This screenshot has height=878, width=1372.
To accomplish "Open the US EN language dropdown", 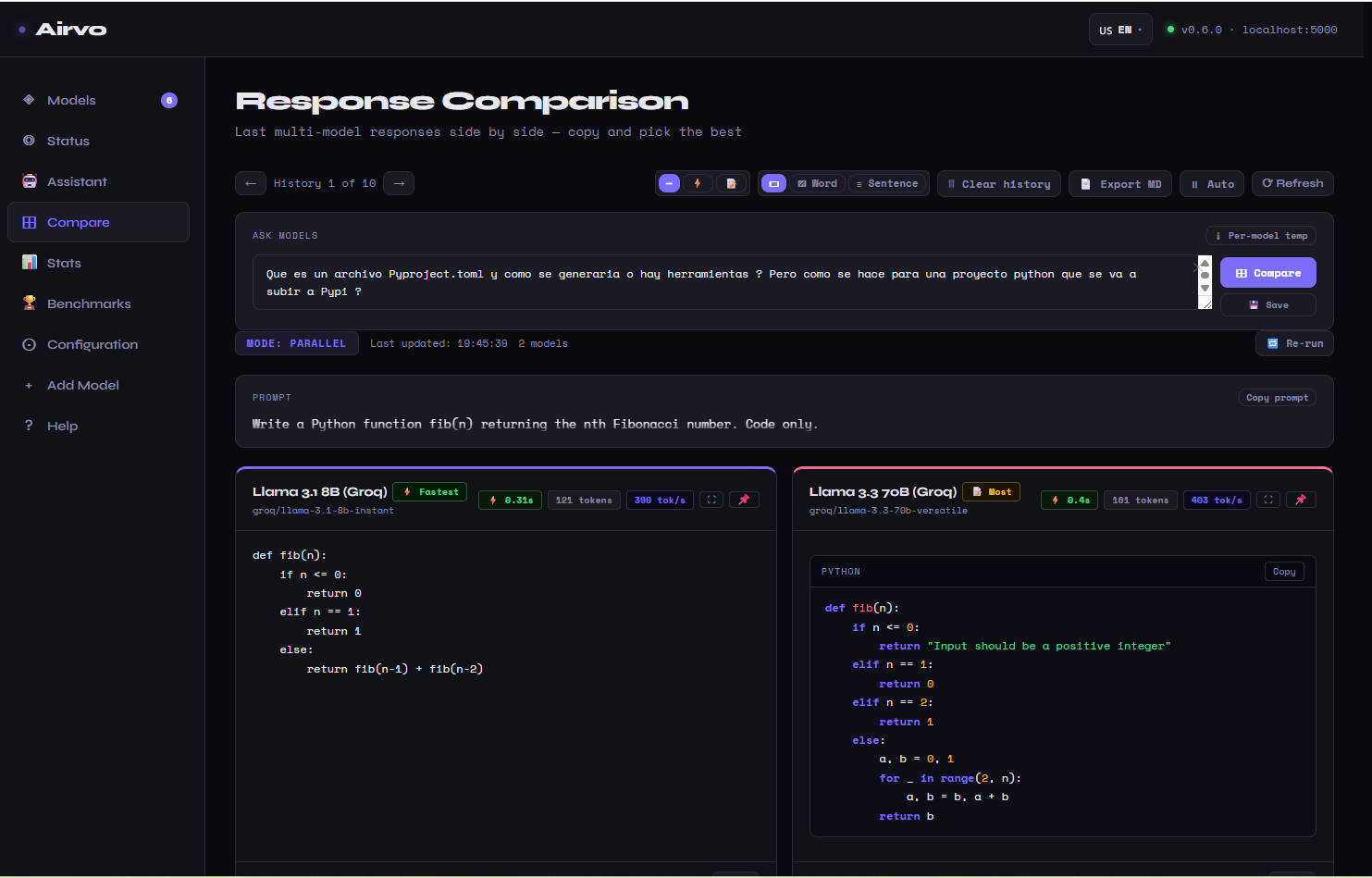I will point(1120,30).
